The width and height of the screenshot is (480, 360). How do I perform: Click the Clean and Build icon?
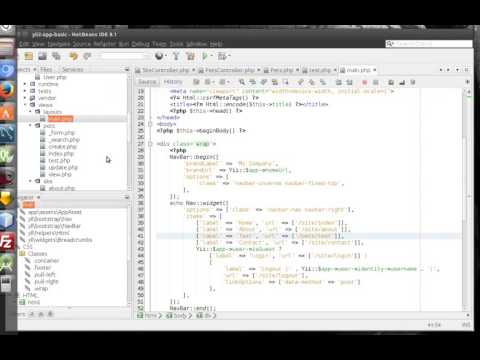click(190, 56)
